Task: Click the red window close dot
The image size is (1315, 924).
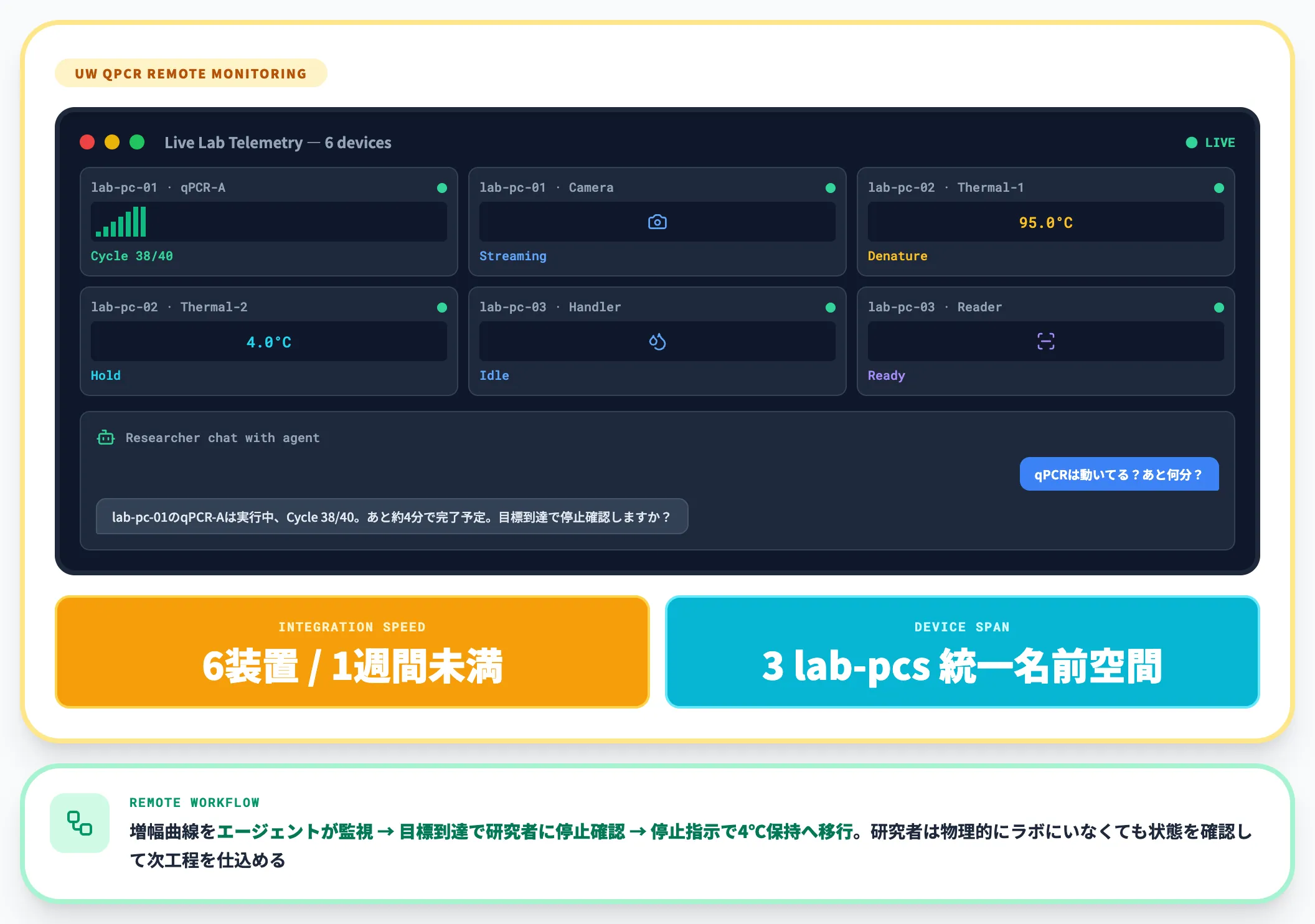Action: tap(87, 143)
